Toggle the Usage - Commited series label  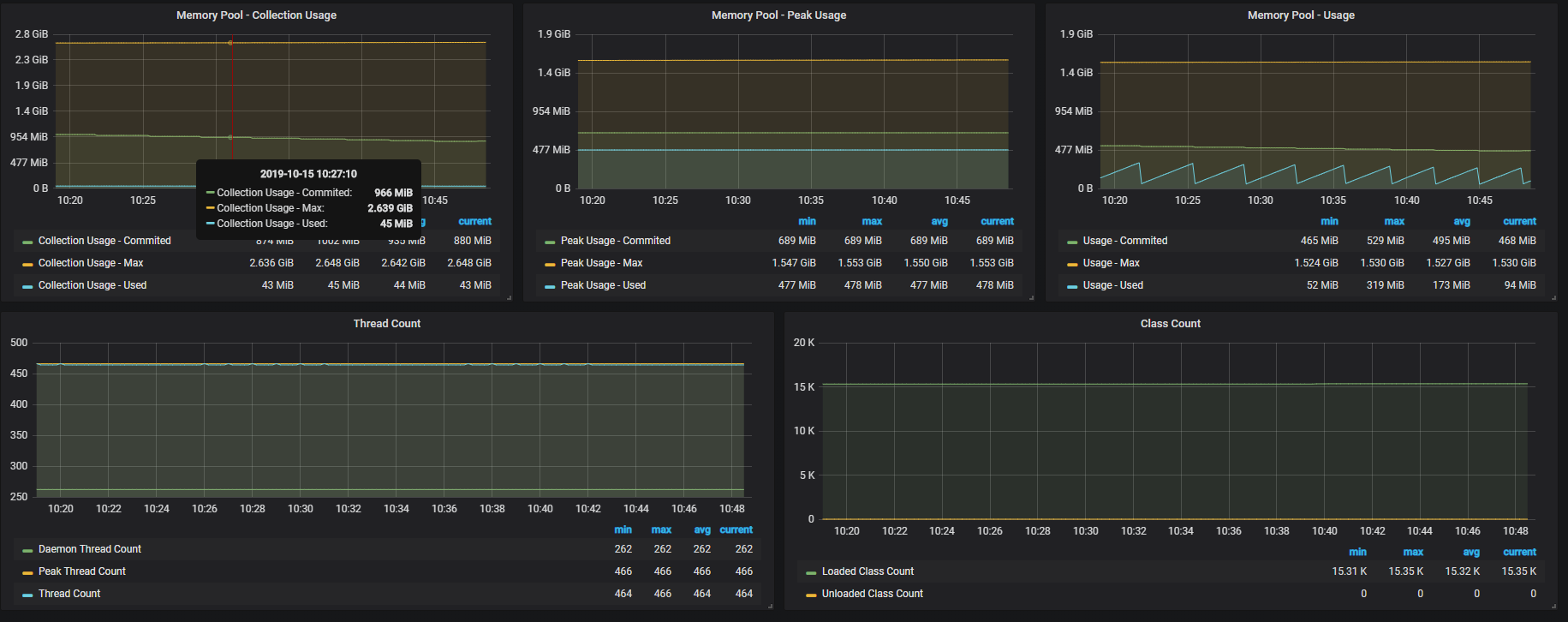coord(1125,241)
